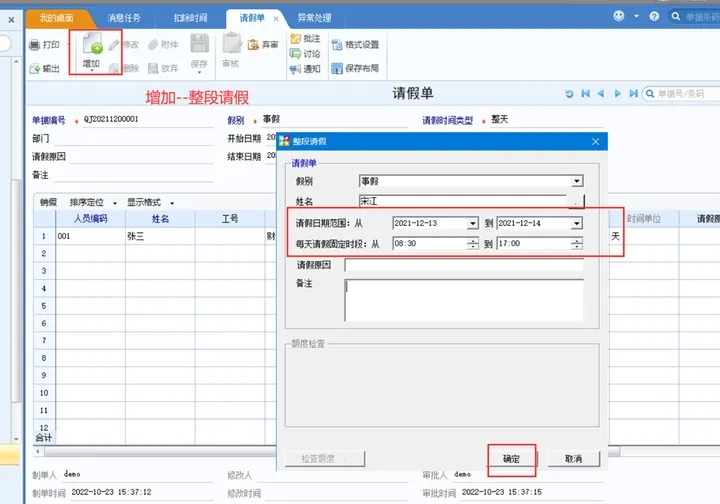Expand the 假别 dropdown in dialog
The height and width of the screenshot is (504, 720).
577,181
